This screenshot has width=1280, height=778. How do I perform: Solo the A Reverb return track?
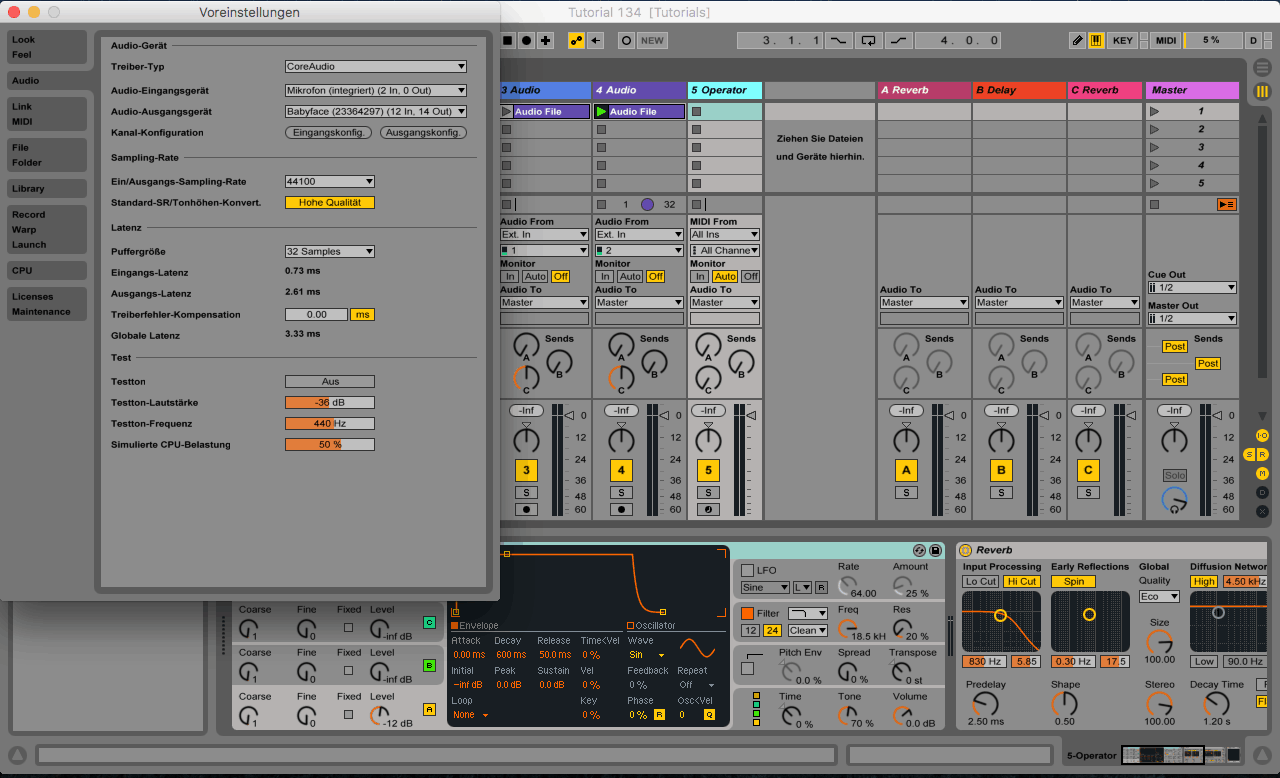pyautogui.click(x=906, y=492)
